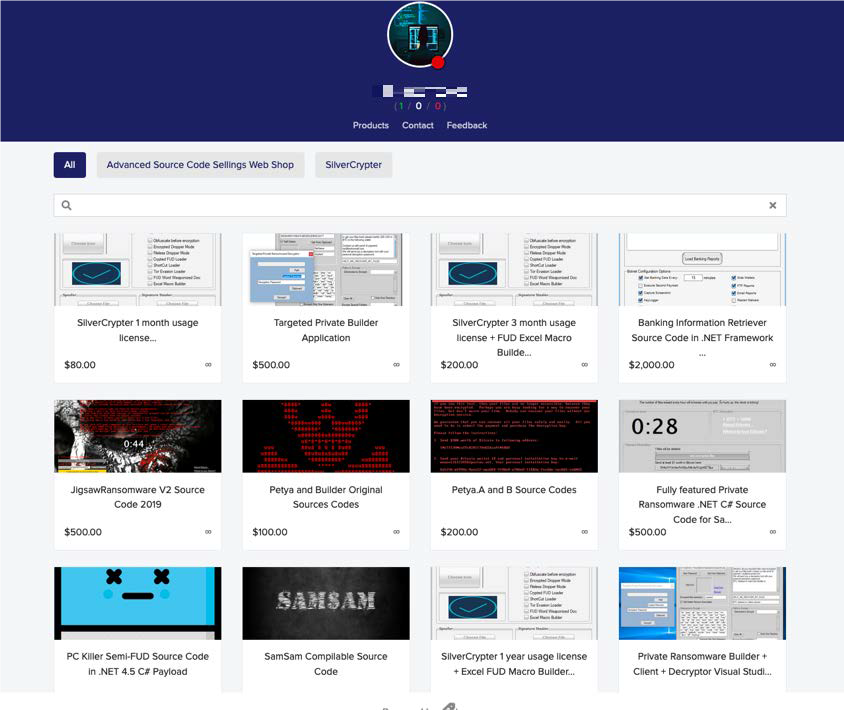Open the Feedback section

467,125
